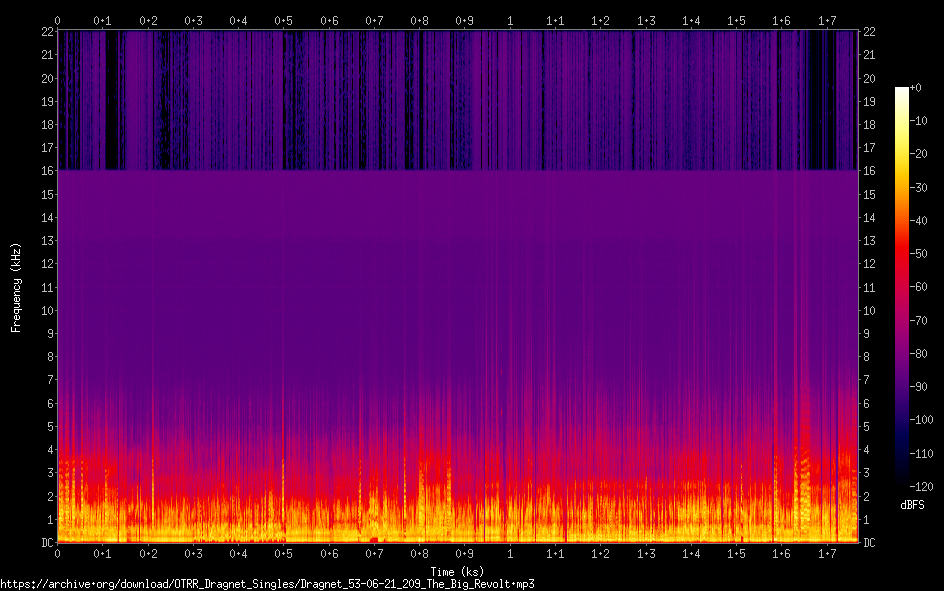Click the 16 kHz tick on left axis
This screenshot has width=944, height=591.
(x=46, y=171)
